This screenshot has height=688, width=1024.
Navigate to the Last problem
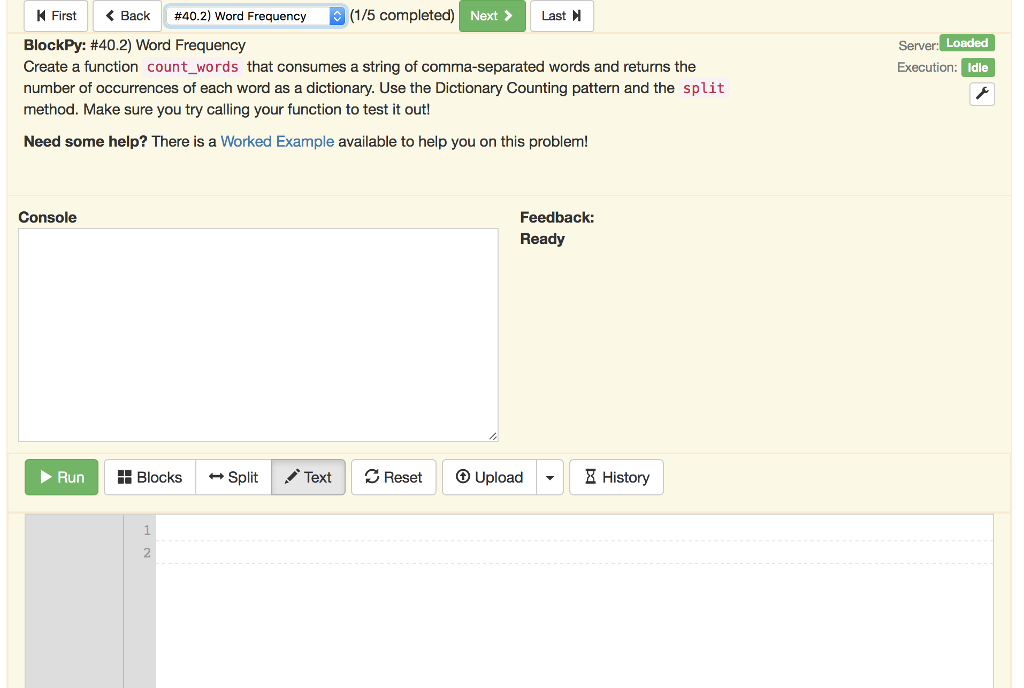coord(561,15)
